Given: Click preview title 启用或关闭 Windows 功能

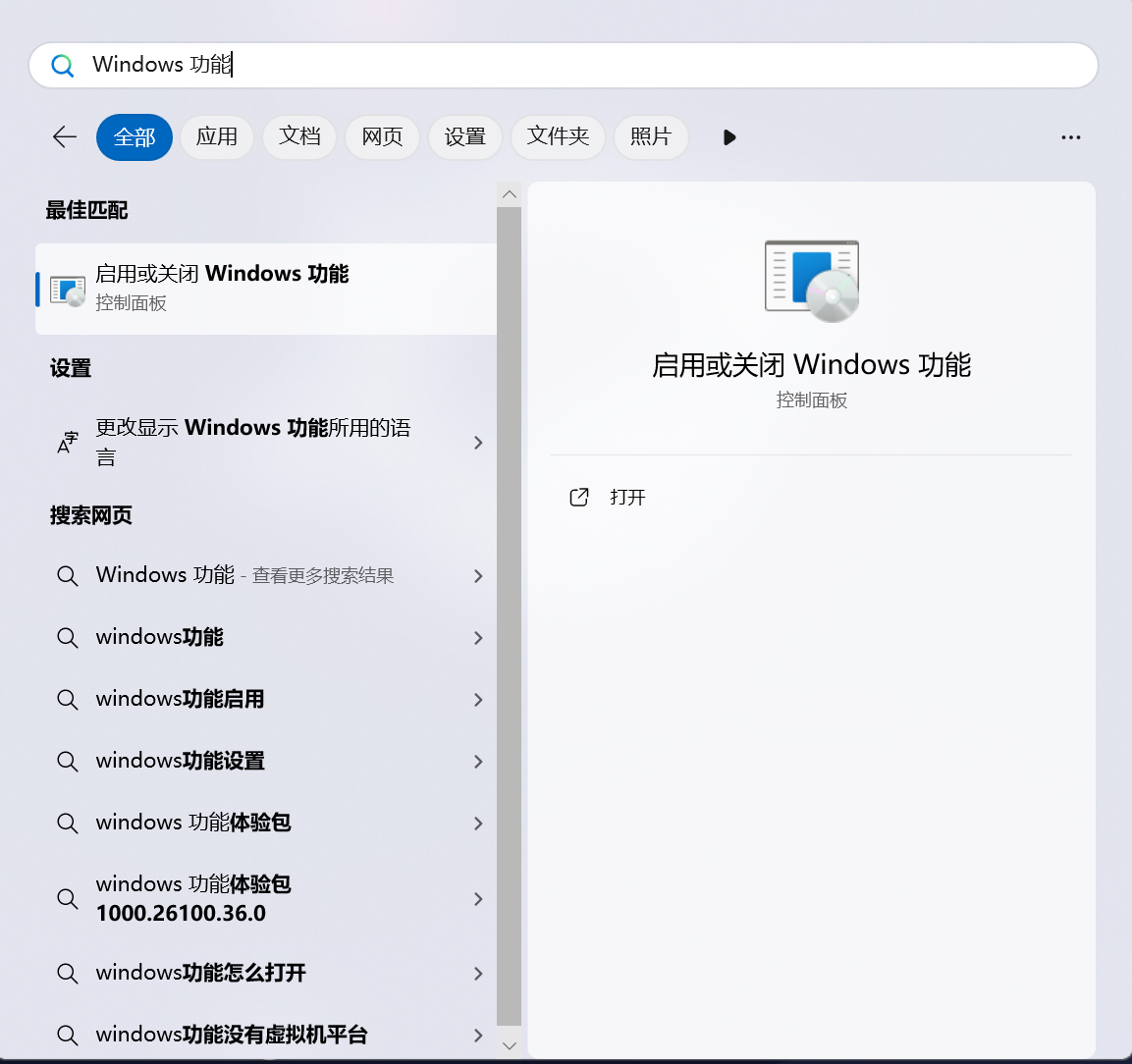Looking at the screenshot, I should (812, 365).
